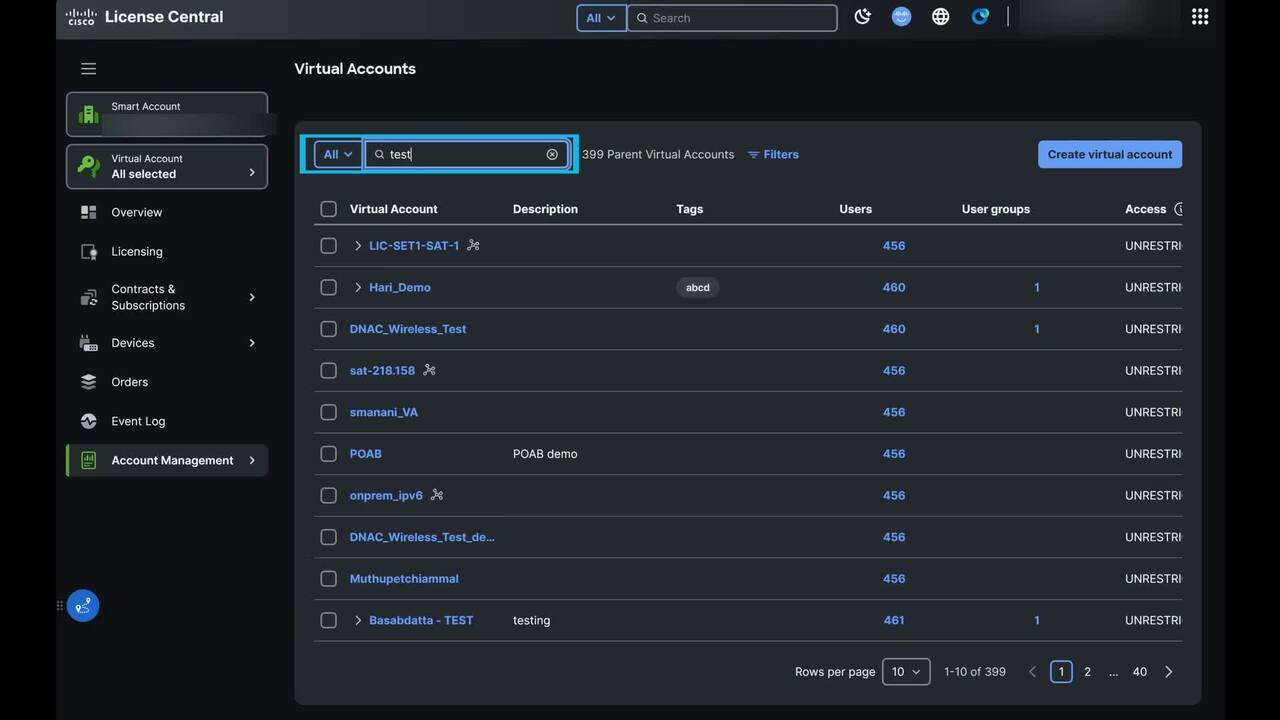Expand the LIC-SET1-SAT-1 row
The width and height of the screenshot is (1280, 720).
(x=358, y=245)
